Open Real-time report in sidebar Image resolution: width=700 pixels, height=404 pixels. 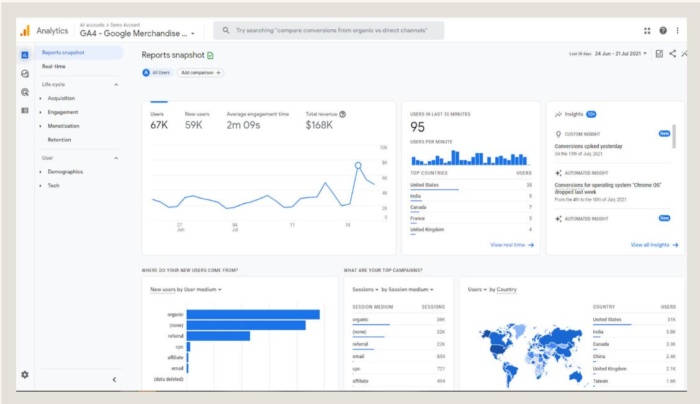pos(54,67)
